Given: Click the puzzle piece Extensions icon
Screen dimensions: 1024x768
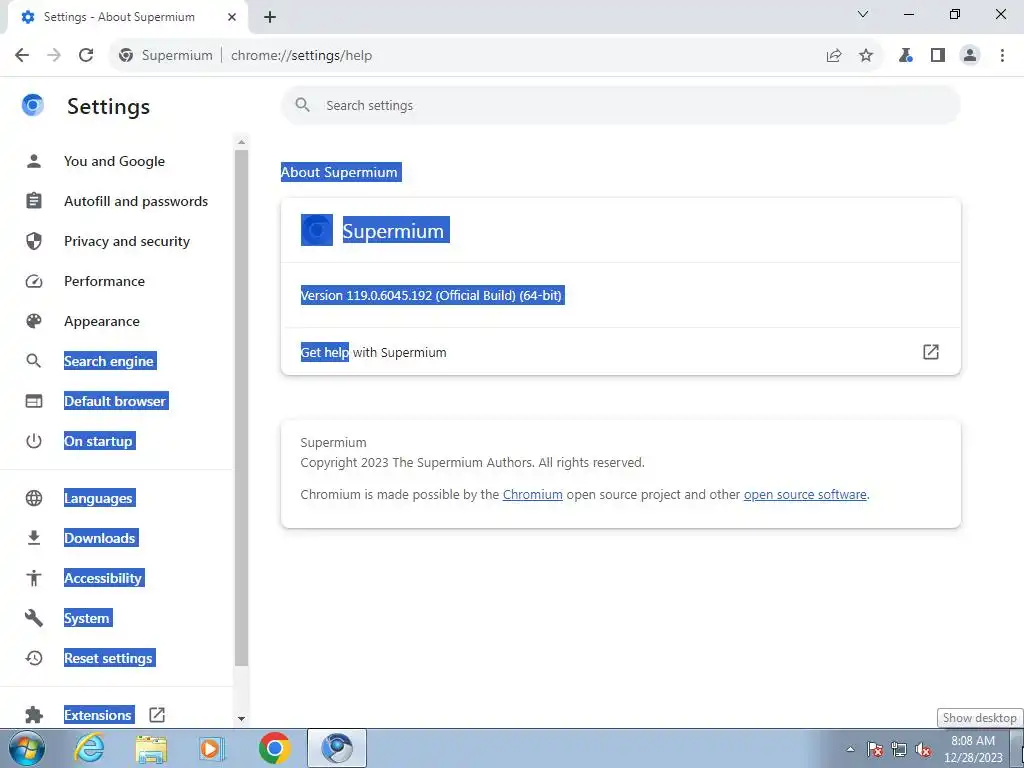Looking at the screenshot, I should click(34, 715).
